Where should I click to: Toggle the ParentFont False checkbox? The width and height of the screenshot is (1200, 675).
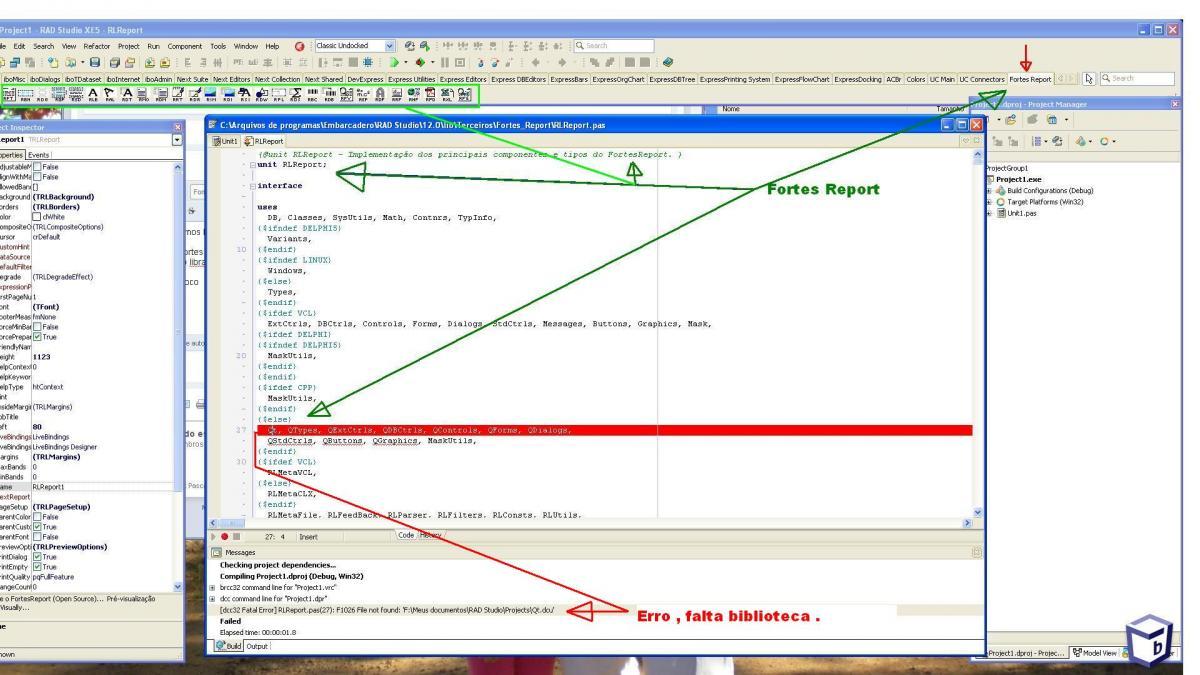(37, 537)
